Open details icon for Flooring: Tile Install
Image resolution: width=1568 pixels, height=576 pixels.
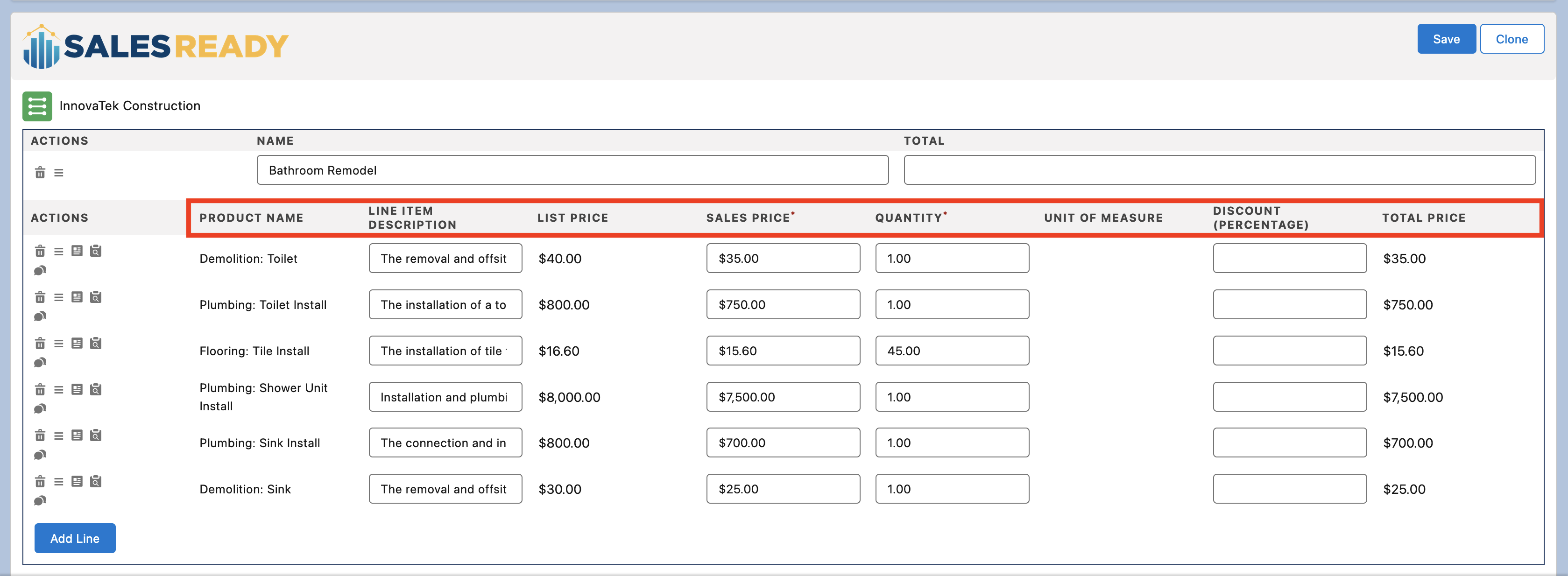[x=77, y=343]
